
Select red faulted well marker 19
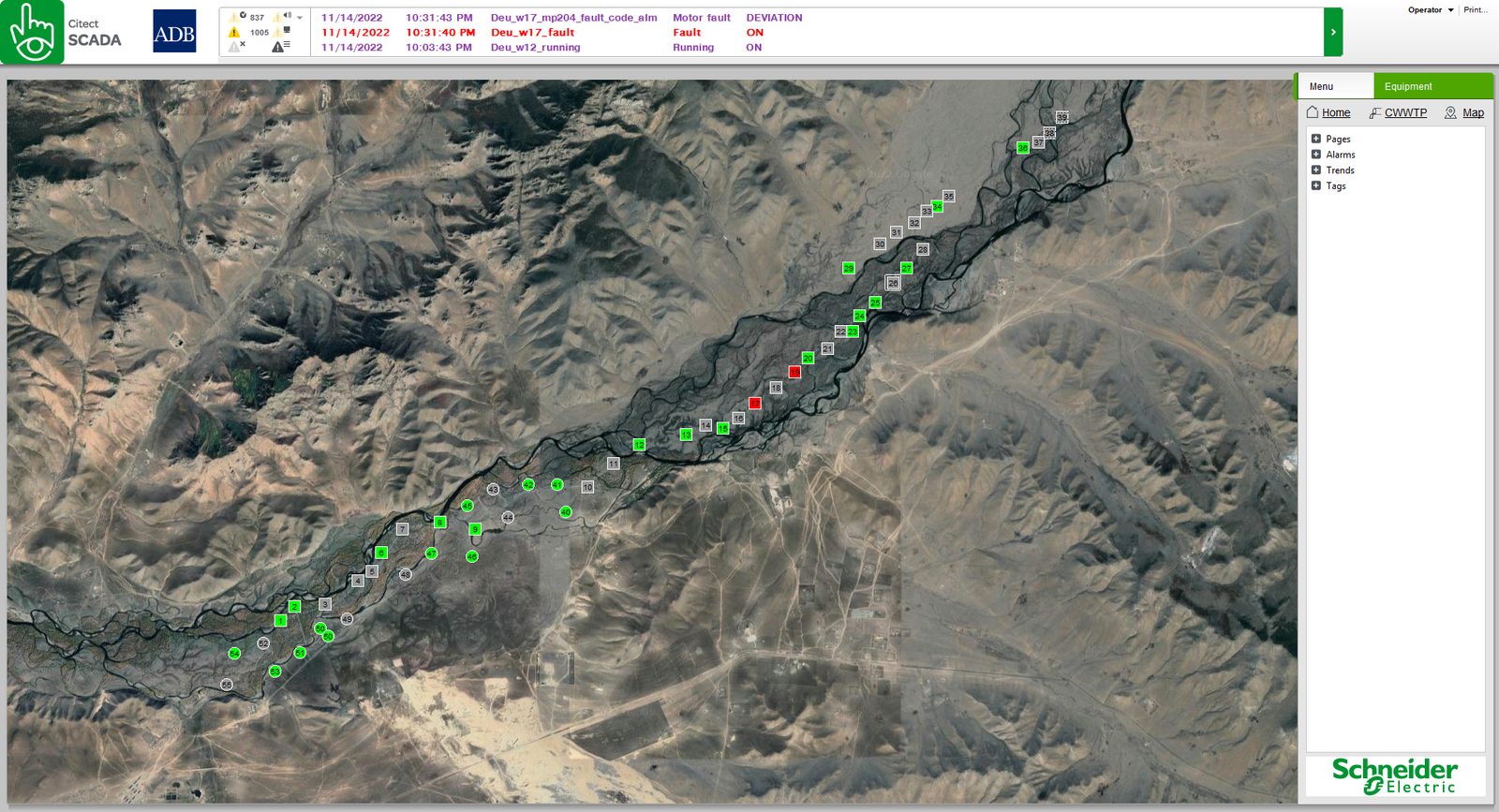coord(794,372)
